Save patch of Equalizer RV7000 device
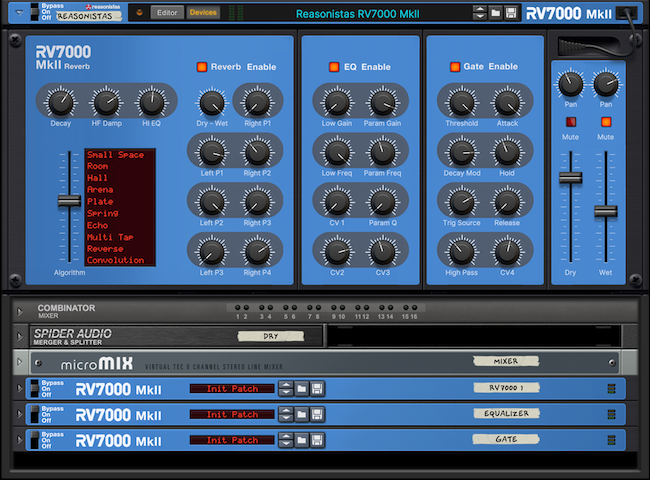The height and width of the screenshot is (480, 650). pos(317,415)
